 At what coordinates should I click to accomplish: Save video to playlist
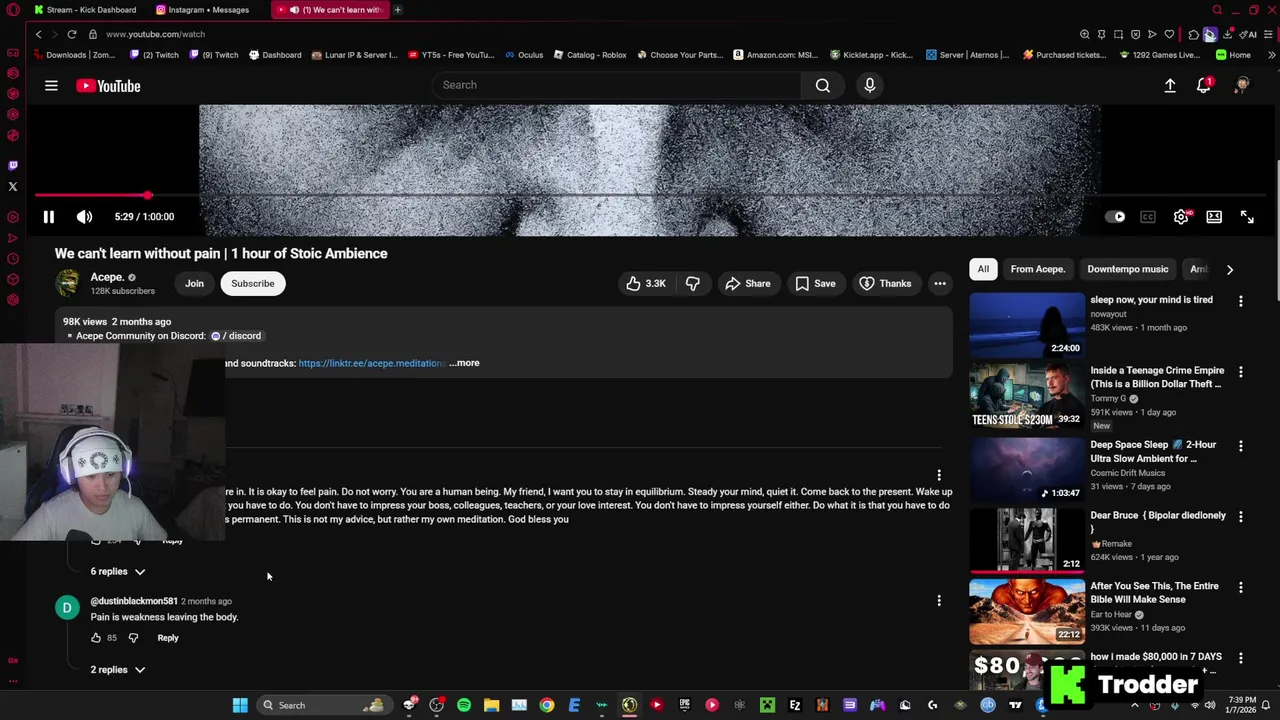click(x=815, y=284)
